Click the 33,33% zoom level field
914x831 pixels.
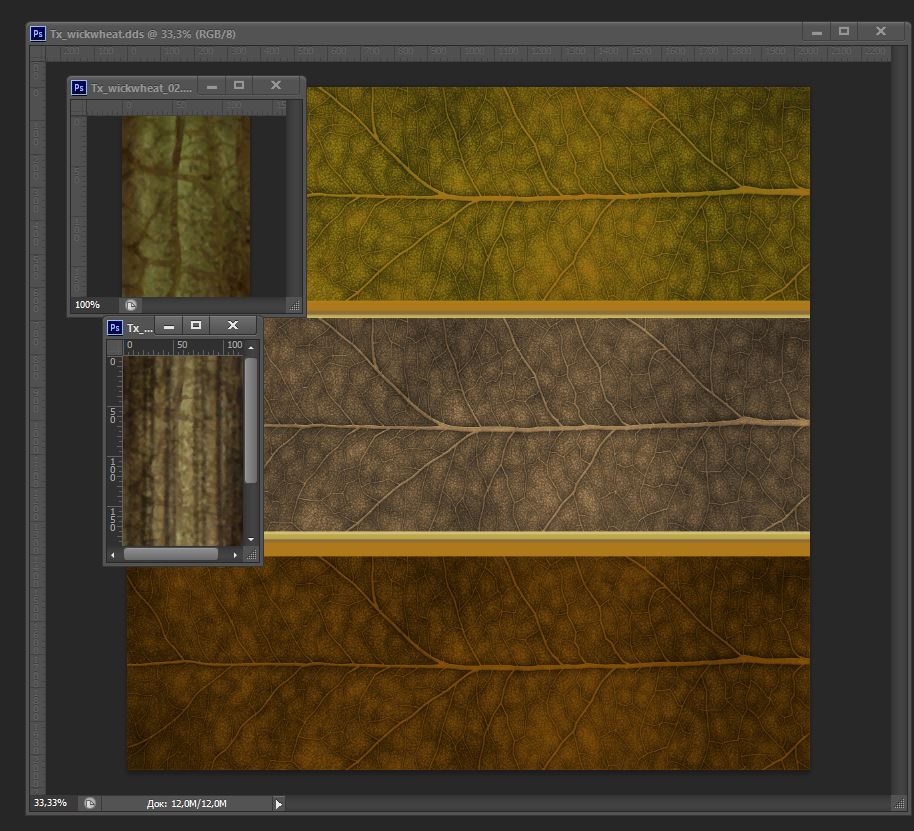click(x=52, y=803)
